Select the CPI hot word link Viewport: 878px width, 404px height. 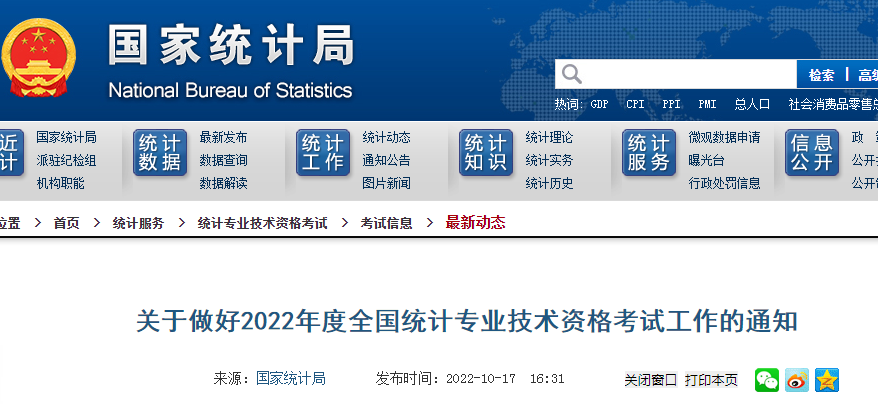pyautogui.click(x=635, y=104)
